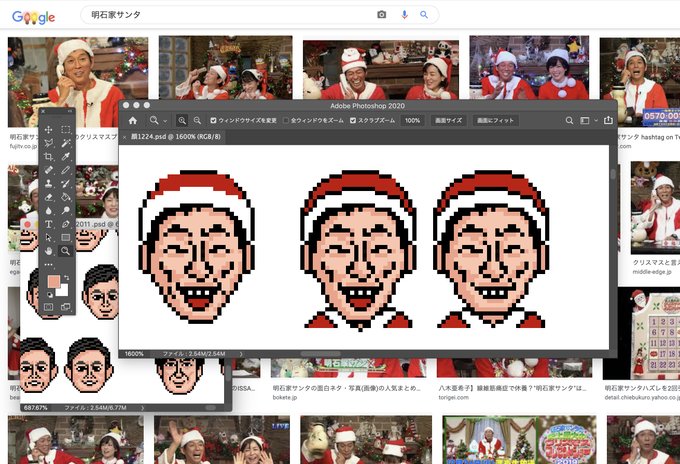Open the workspace switcher dropdown
This screenshot has width=680, height=464.
[589, 121]
